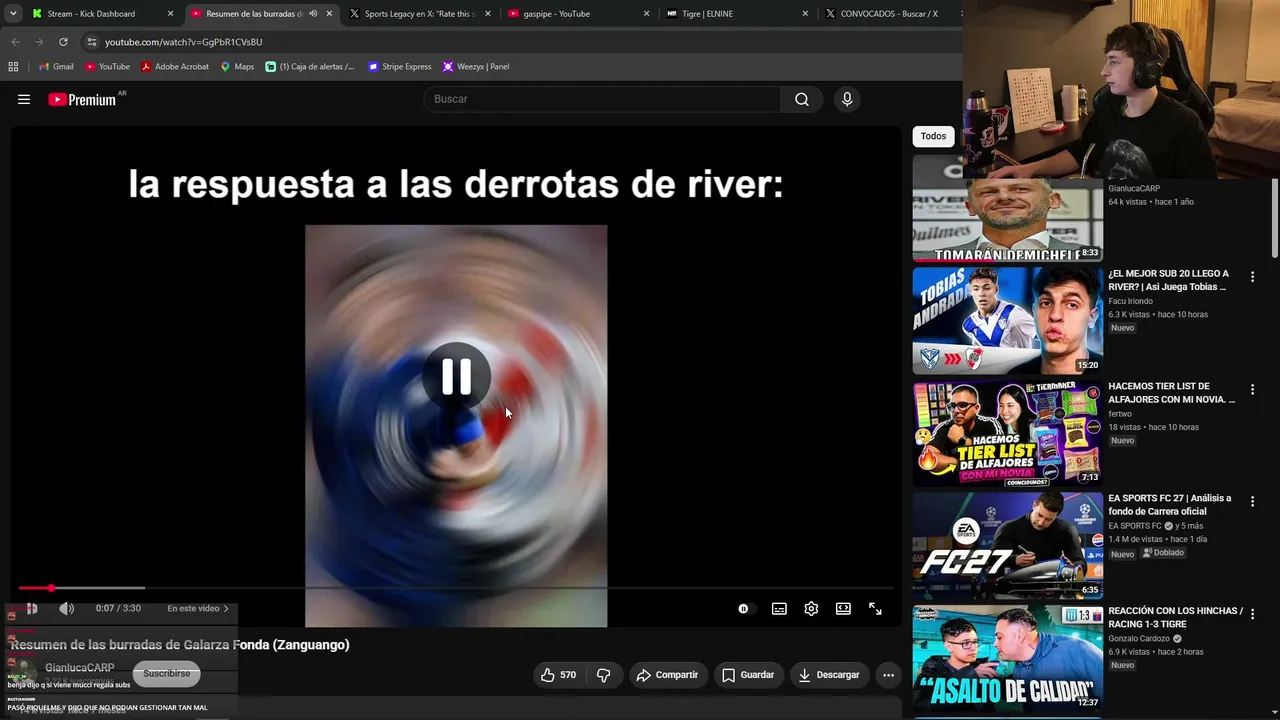Open the 'EA SPORTS FC' channel name
1280x720 pixels.
coord(1135,526)
